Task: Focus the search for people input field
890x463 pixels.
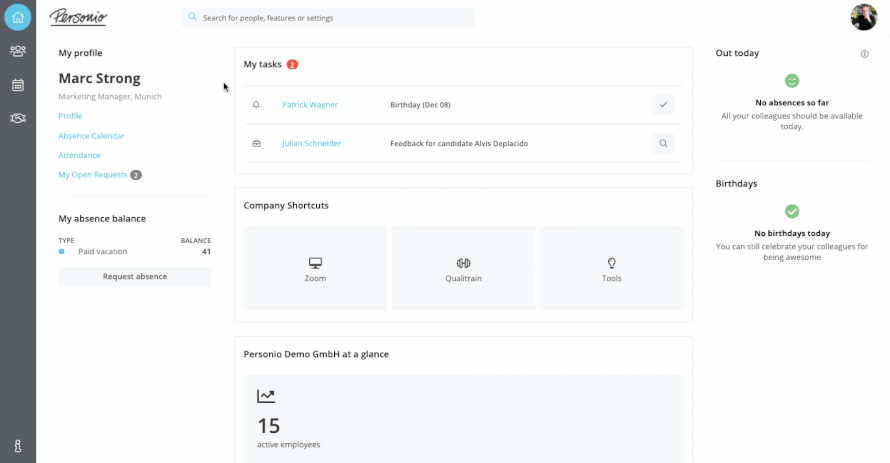Action: [x=328, y=18]
